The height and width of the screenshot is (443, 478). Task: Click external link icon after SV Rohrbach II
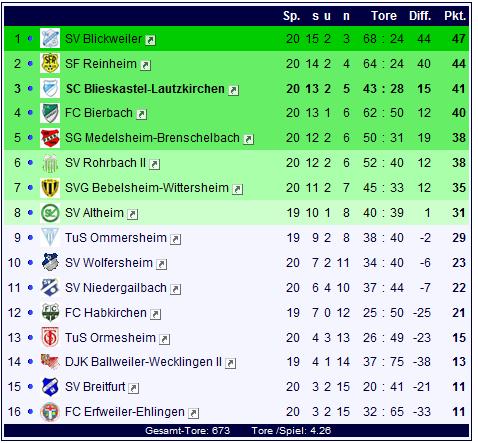[x=155, y=164]
